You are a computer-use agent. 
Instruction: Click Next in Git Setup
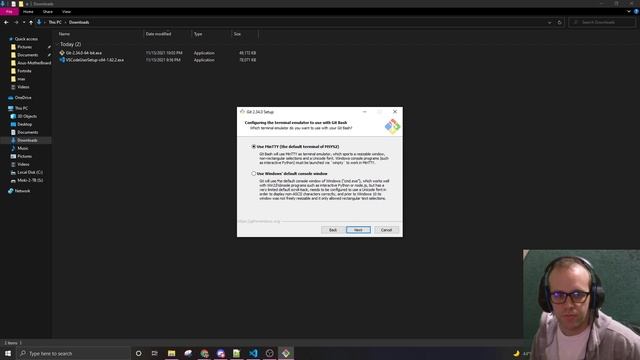(x=358, y=230)
